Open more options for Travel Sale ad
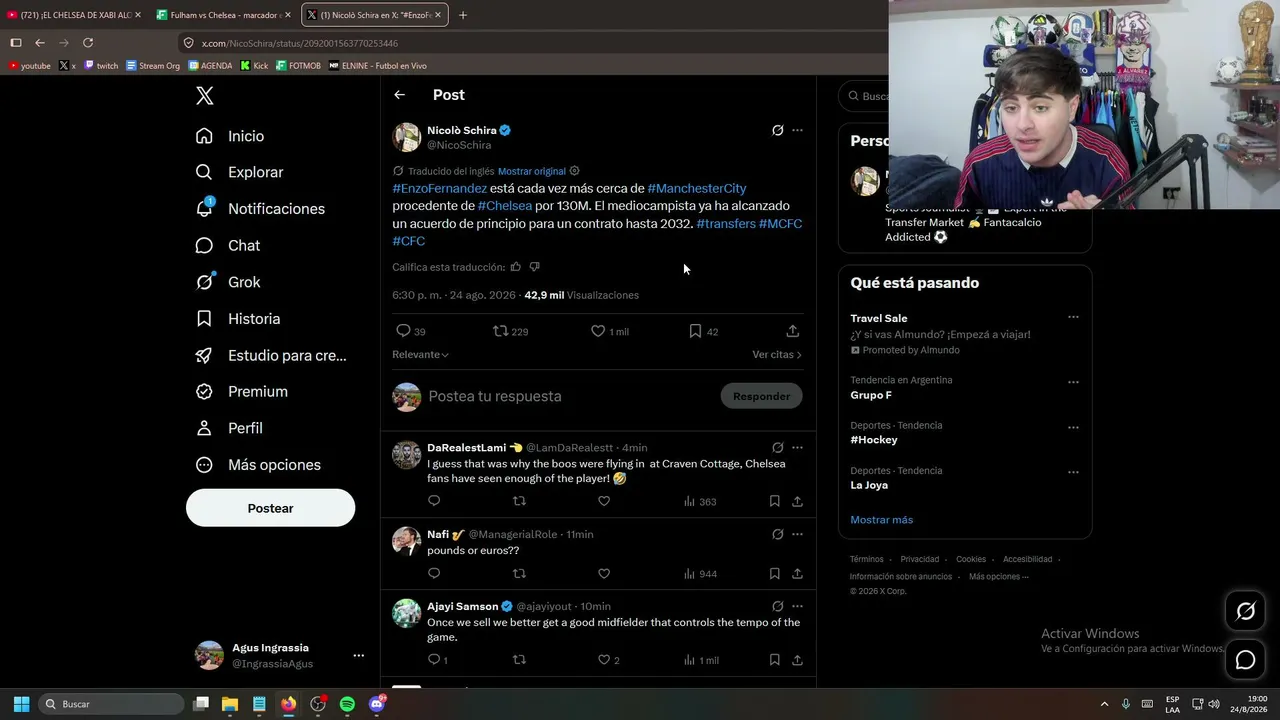Image resolution: width=1280 pixels, height=720 pixels. pos(1073,318)
